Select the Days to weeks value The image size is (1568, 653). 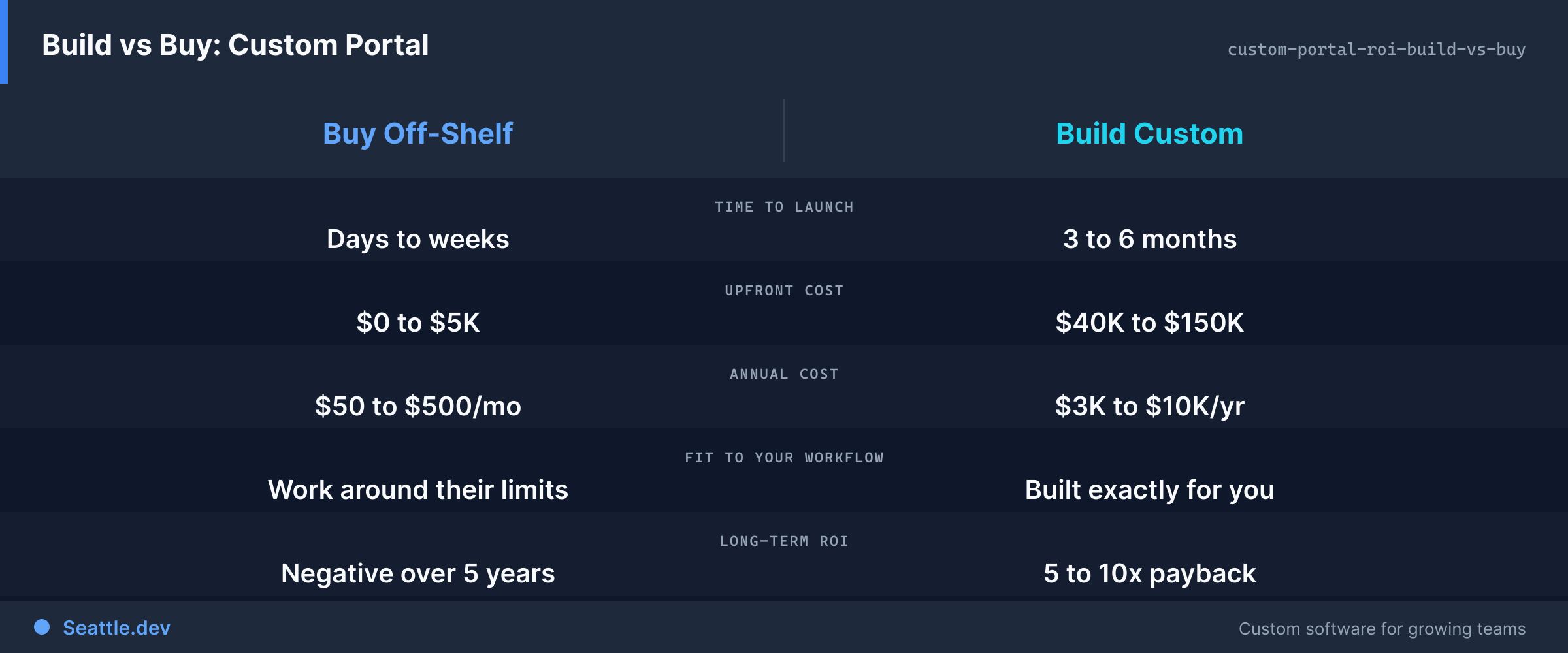coord(418,240)
